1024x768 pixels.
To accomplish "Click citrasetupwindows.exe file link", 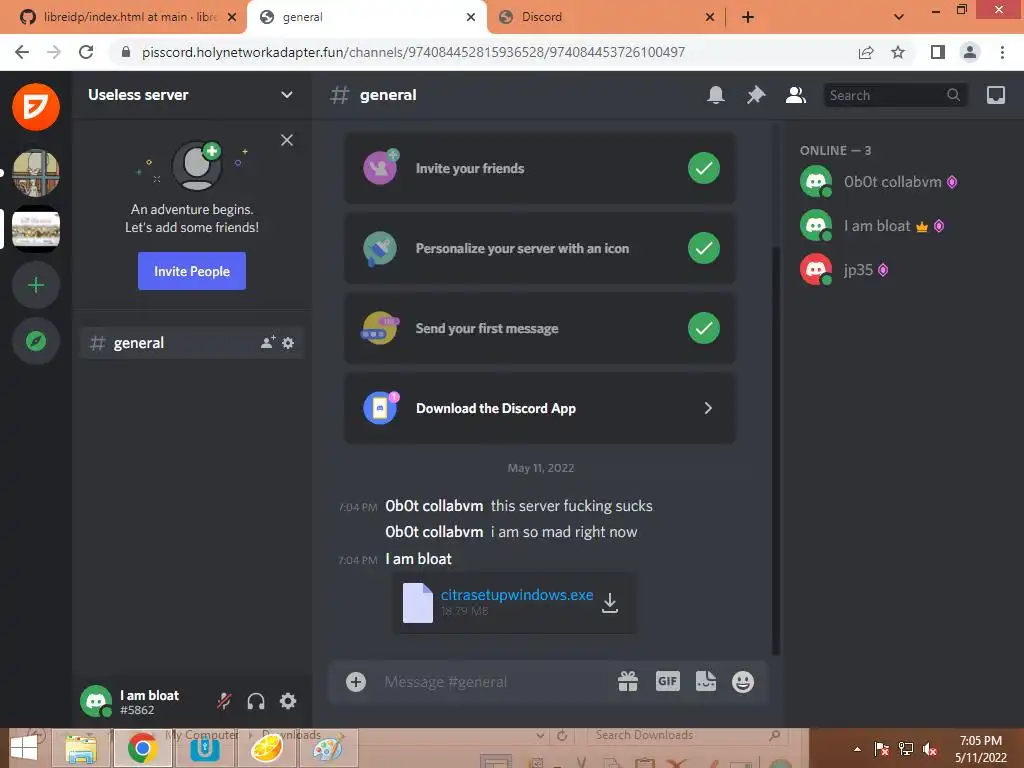I will [x=517, y=595].
